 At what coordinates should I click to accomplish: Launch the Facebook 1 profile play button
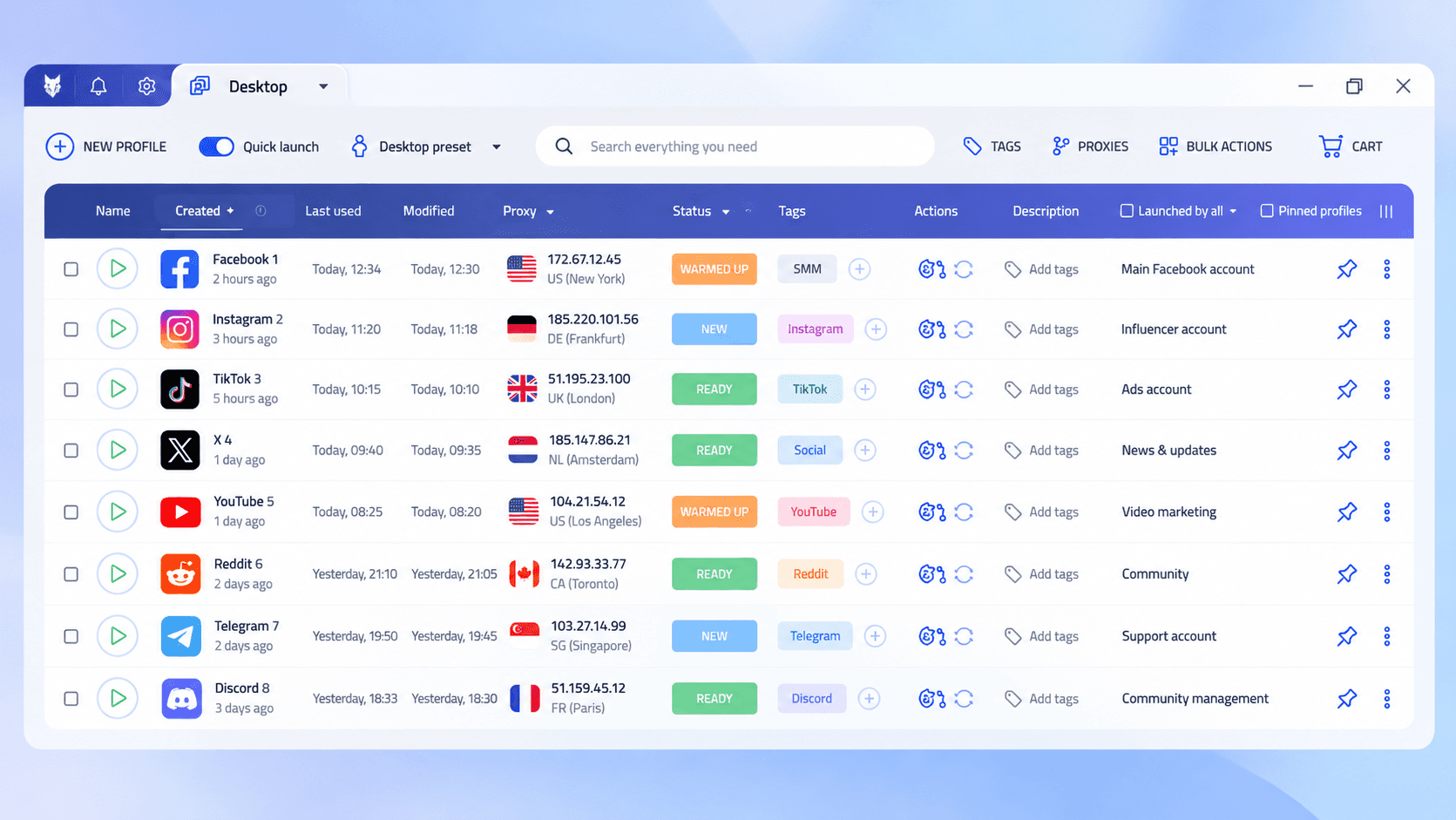click(118, 269)
